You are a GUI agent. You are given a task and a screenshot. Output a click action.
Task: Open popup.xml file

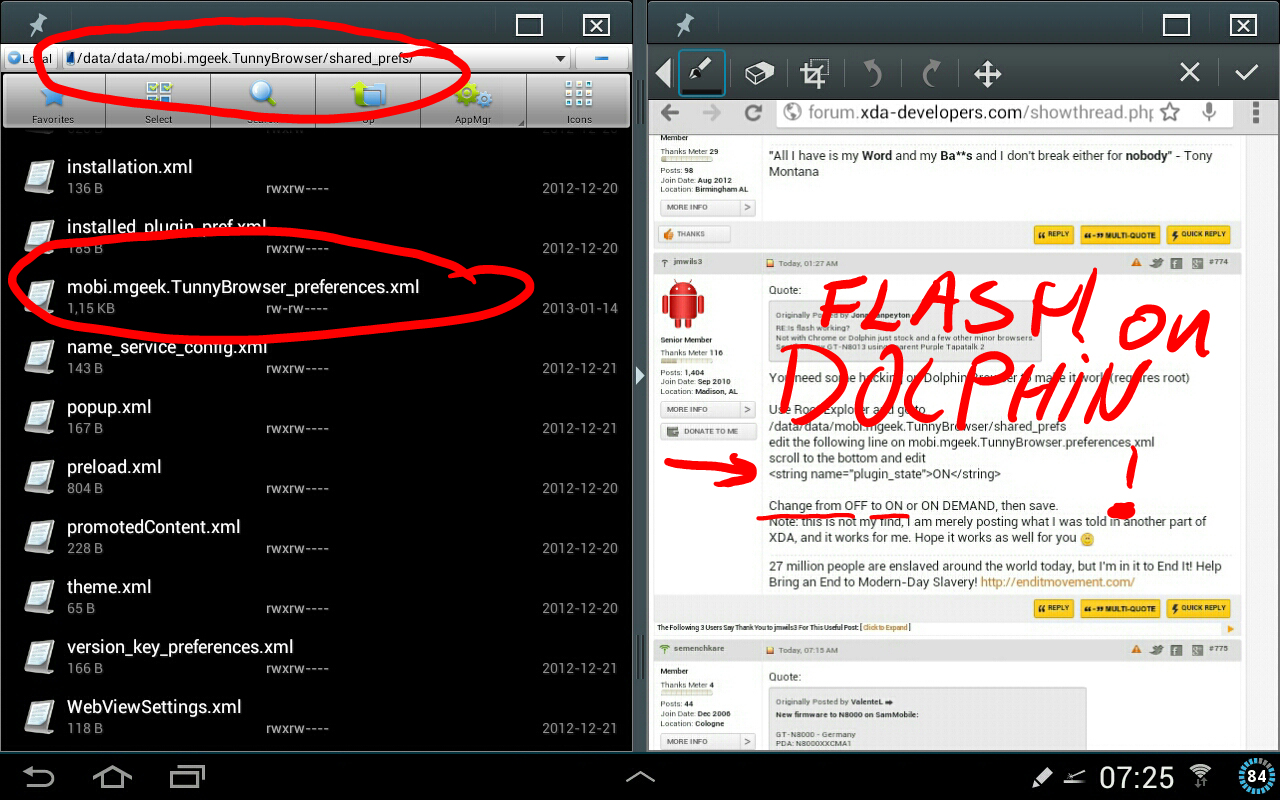(316, 417)
